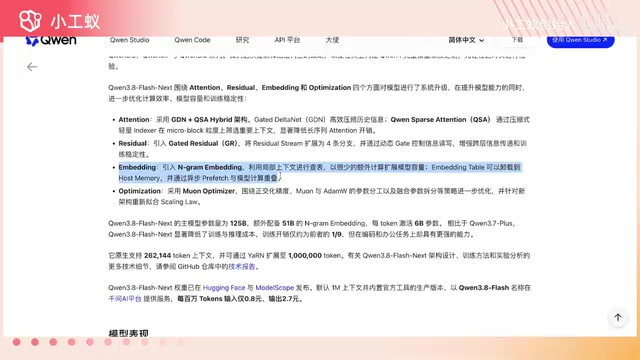The width and height of the screenshot is (640, 360).
Task: Click the bold number '262,144'
Action: click(157, 256)
